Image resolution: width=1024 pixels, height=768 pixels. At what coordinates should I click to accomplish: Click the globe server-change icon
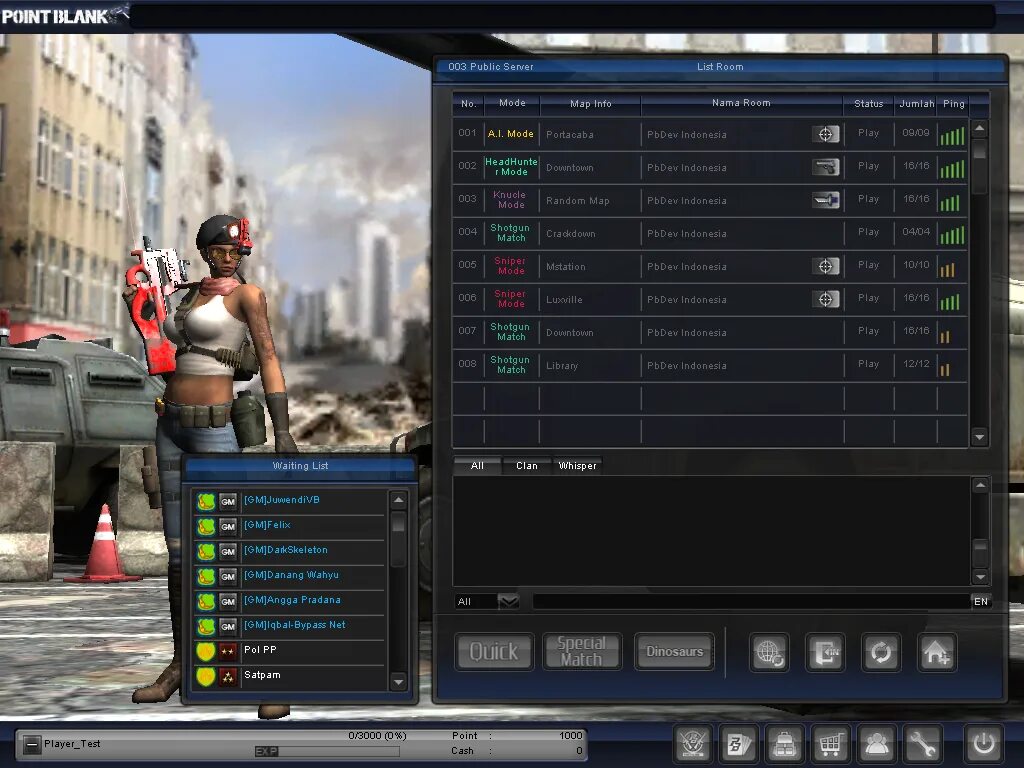coord(769,652)
